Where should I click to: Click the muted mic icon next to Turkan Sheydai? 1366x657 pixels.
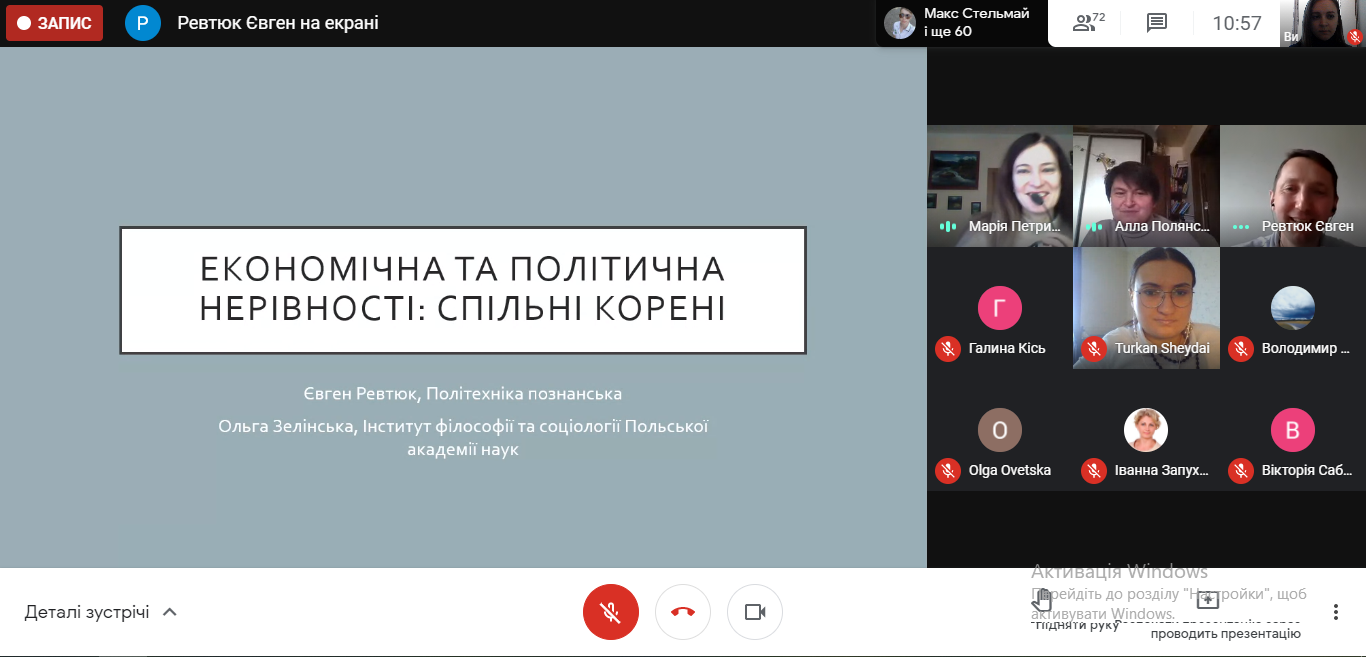pos(1094,349)
